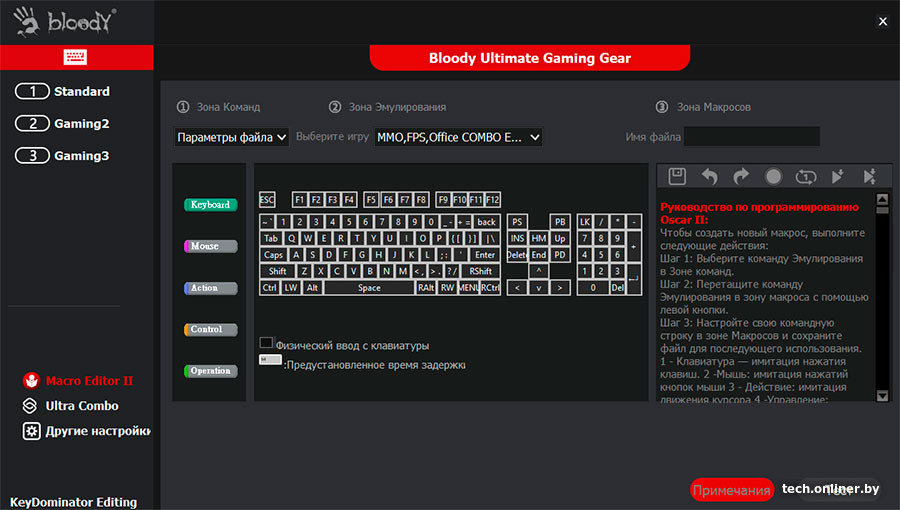This screenshot has height=510, width=900.
Task: Click the F1 key on virtual keyboard
Action: [300, 200]
